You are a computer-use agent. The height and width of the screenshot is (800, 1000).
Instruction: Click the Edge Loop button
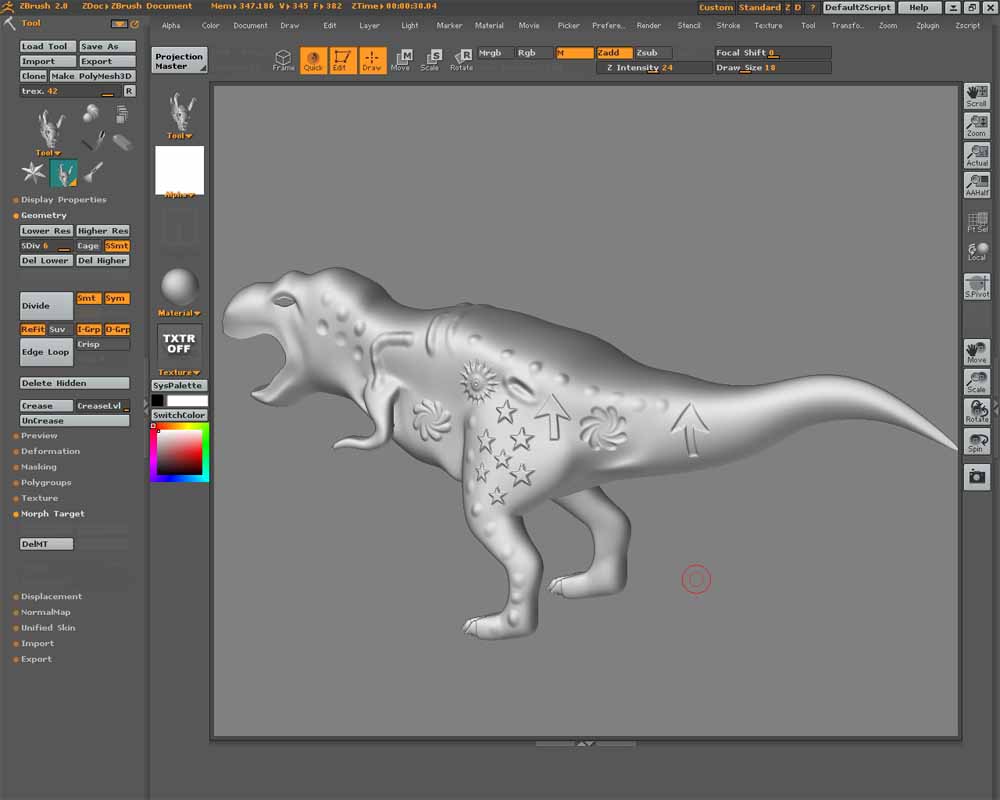(47, 352)
